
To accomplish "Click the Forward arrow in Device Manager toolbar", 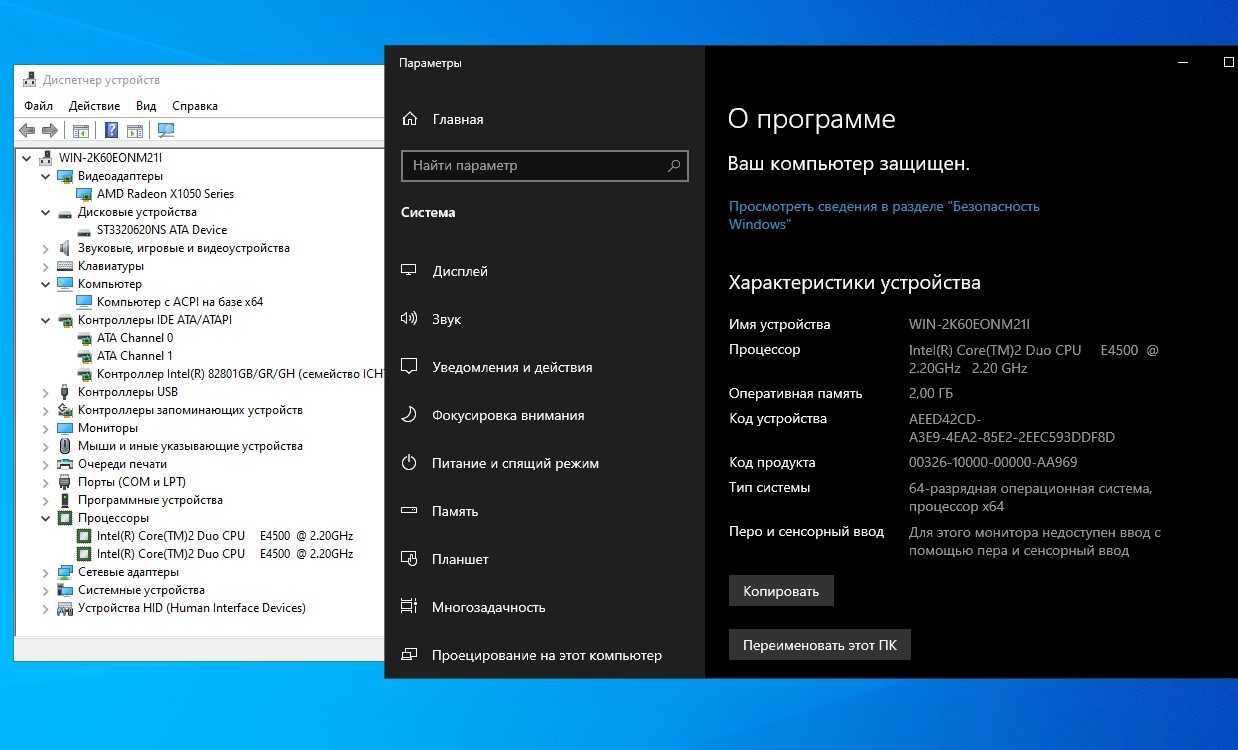I will (49, 131).
